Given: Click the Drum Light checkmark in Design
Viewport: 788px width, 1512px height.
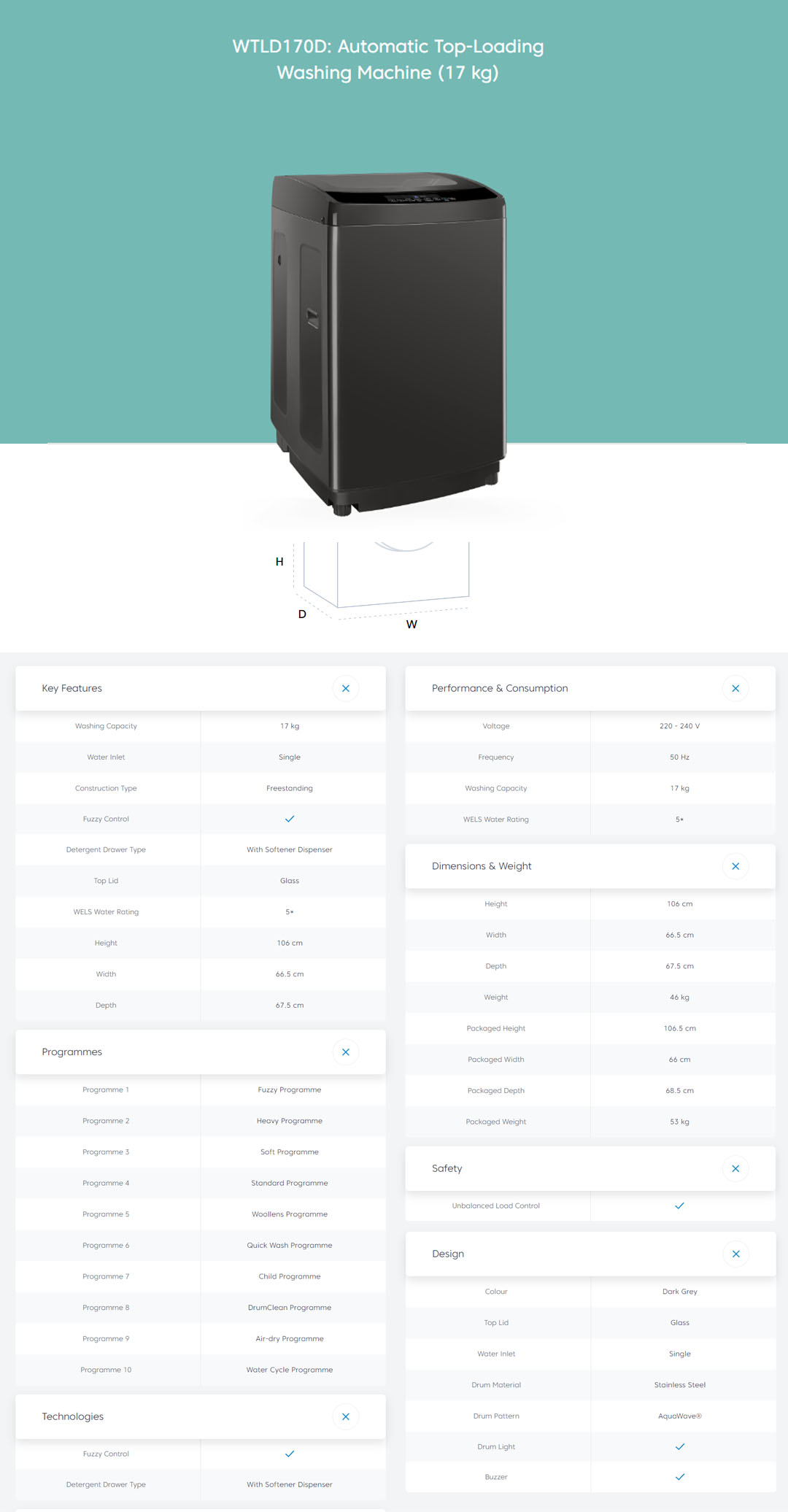Looking at the screenshot, I should (679, 1446).
